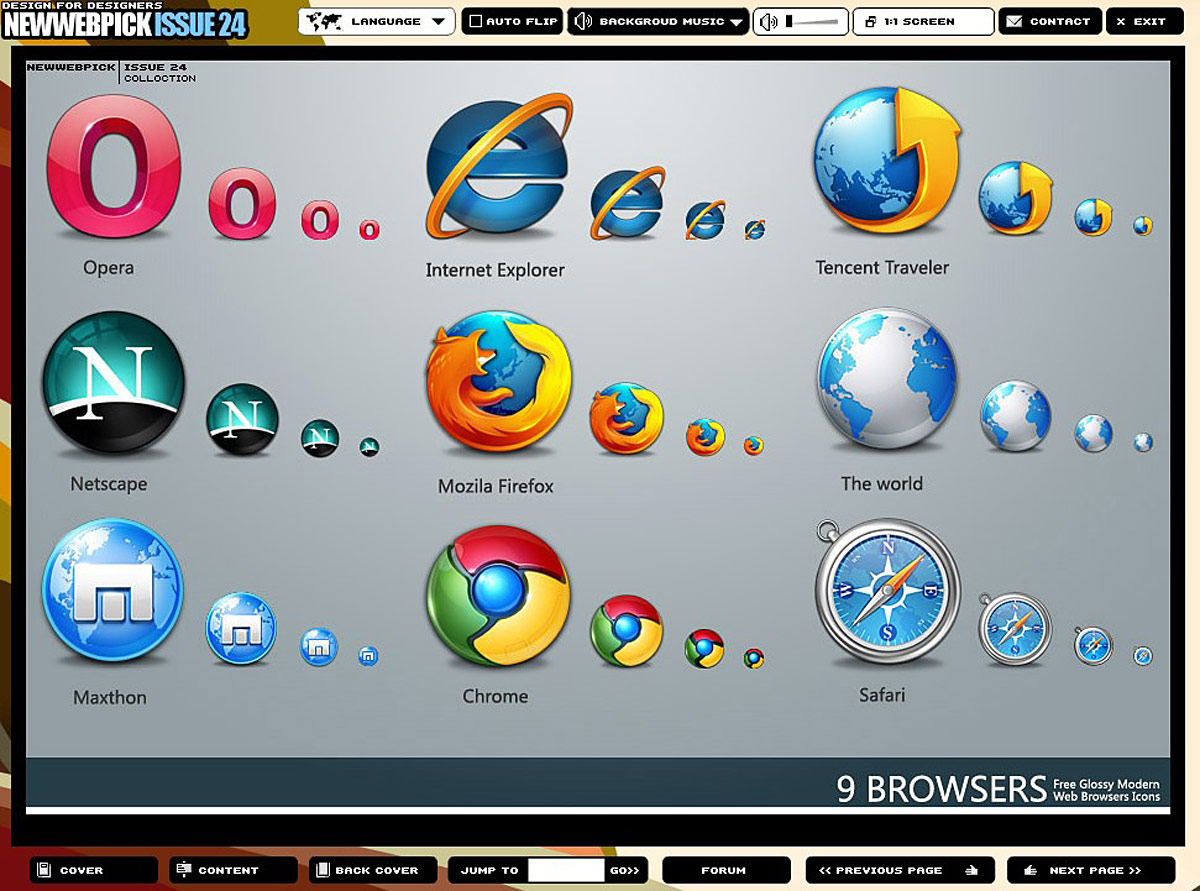Click GO>> to jump to page

(x=625, y=870)
